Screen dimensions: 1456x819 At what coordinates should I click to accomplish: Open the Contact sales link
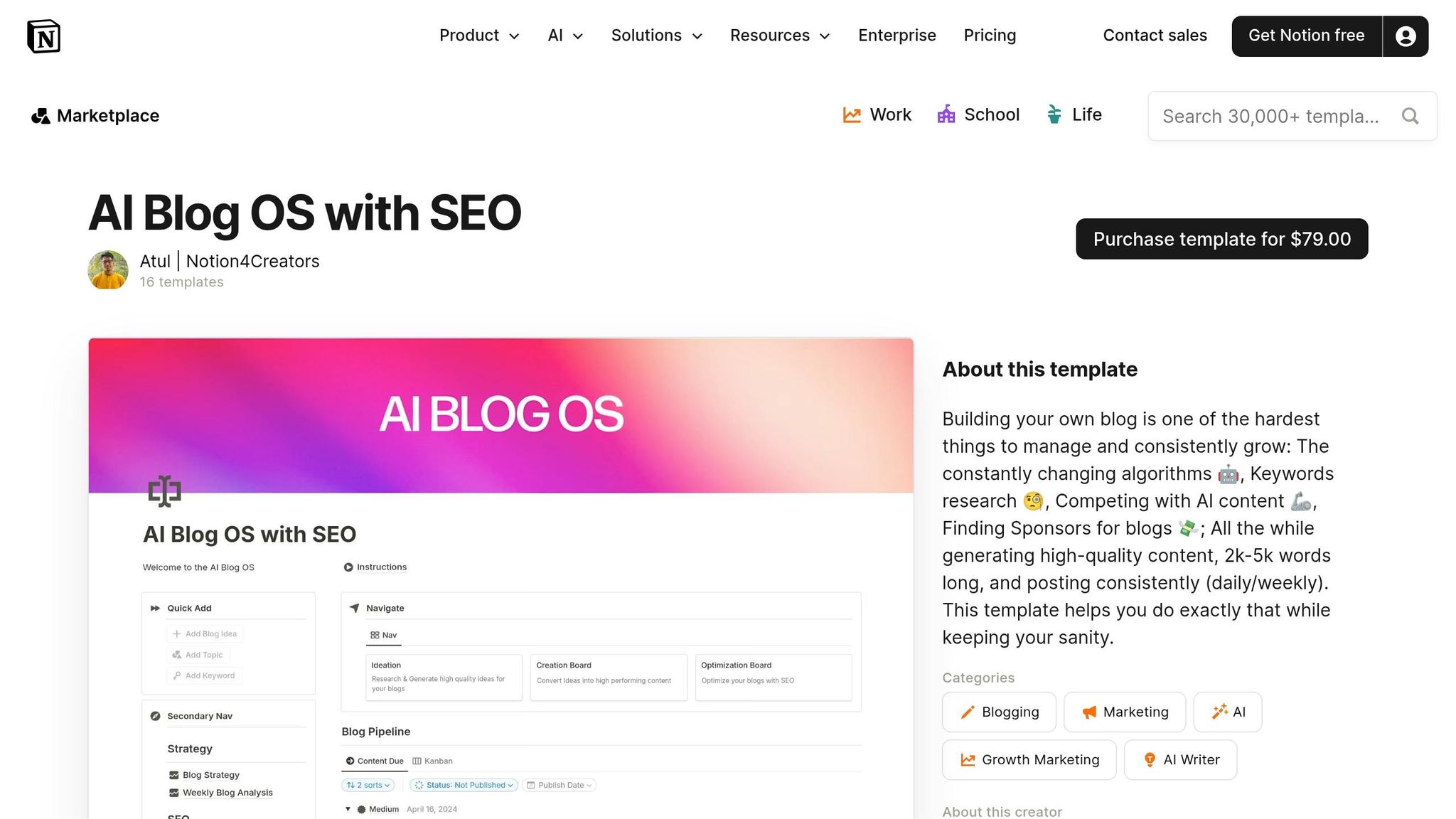(1155, 36)
